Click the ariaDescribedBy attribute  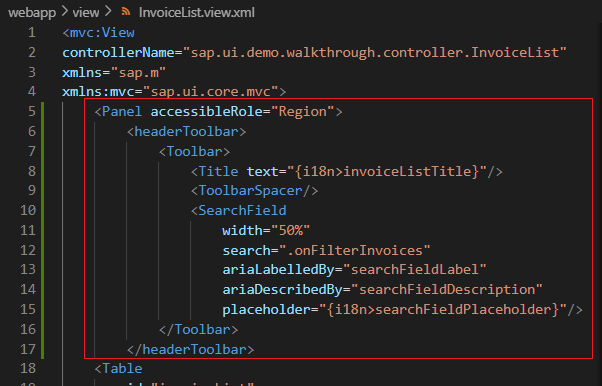tap(282, 289)
